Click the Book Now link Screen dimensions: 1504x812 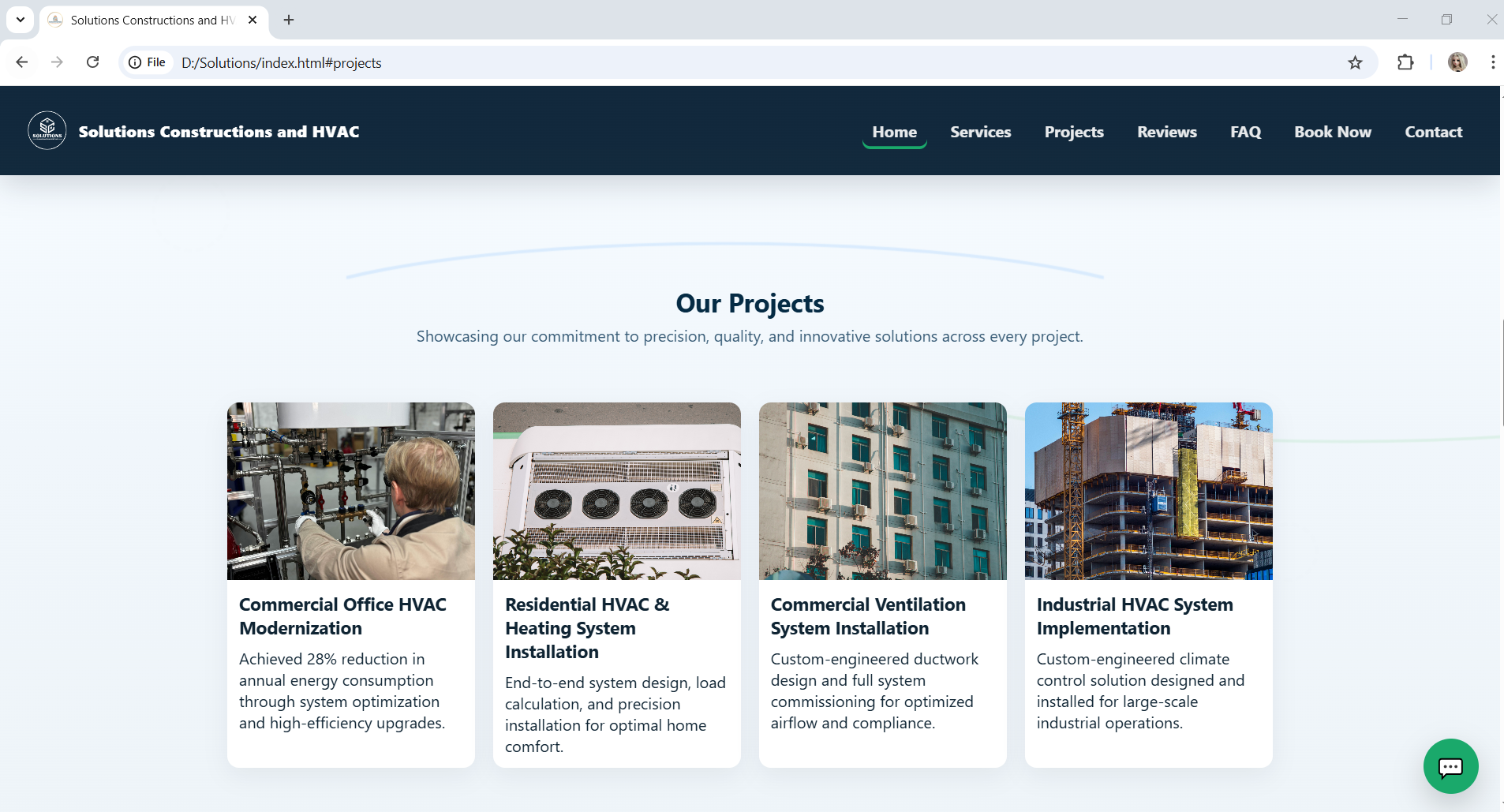click(x=1332, y=132)
